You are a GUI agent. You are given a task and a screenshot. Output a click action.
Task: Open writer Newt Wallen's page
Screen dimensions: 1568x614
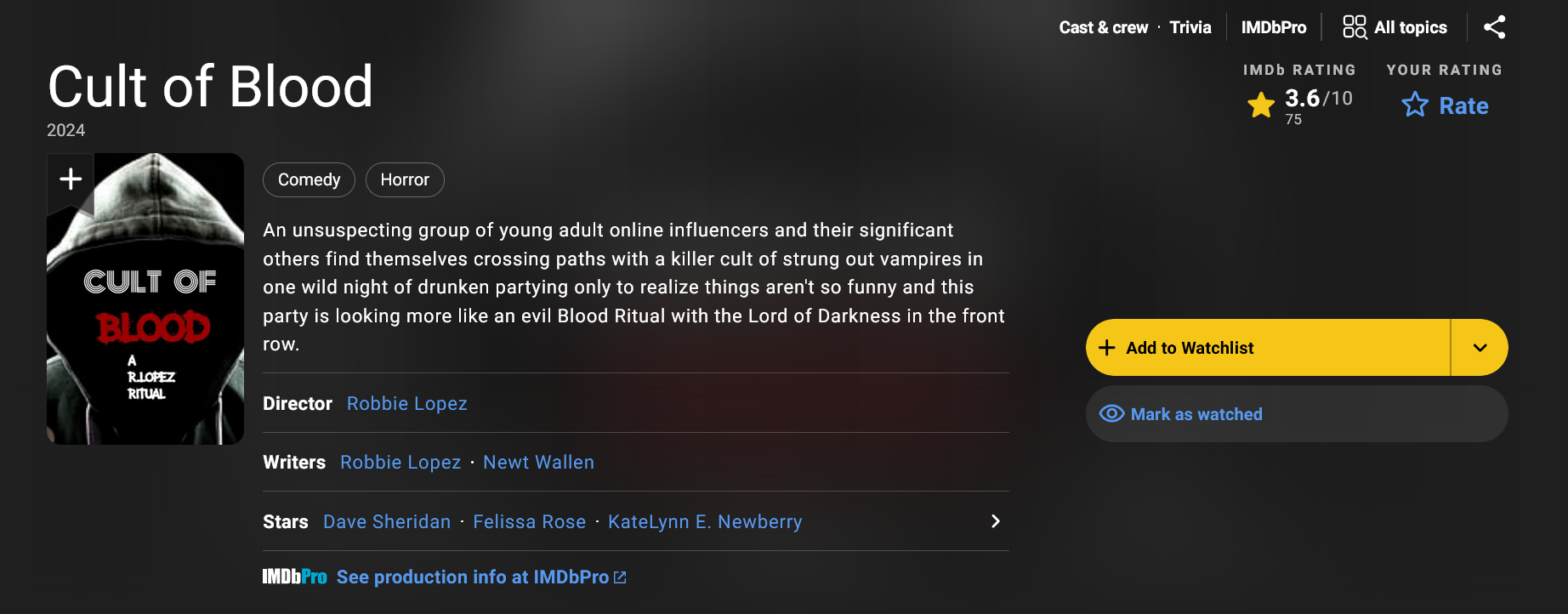pyautogui.click(x=538, y=463)
